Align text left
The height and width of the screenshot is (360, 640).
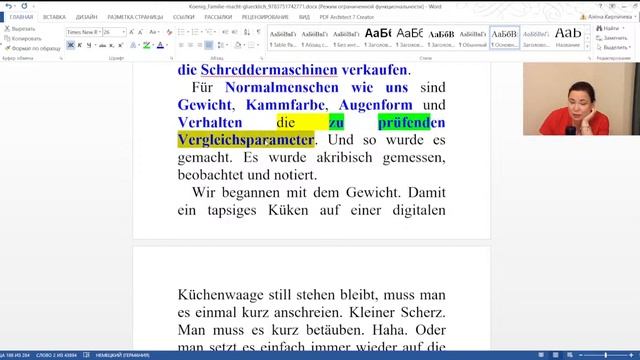(181, 45)
